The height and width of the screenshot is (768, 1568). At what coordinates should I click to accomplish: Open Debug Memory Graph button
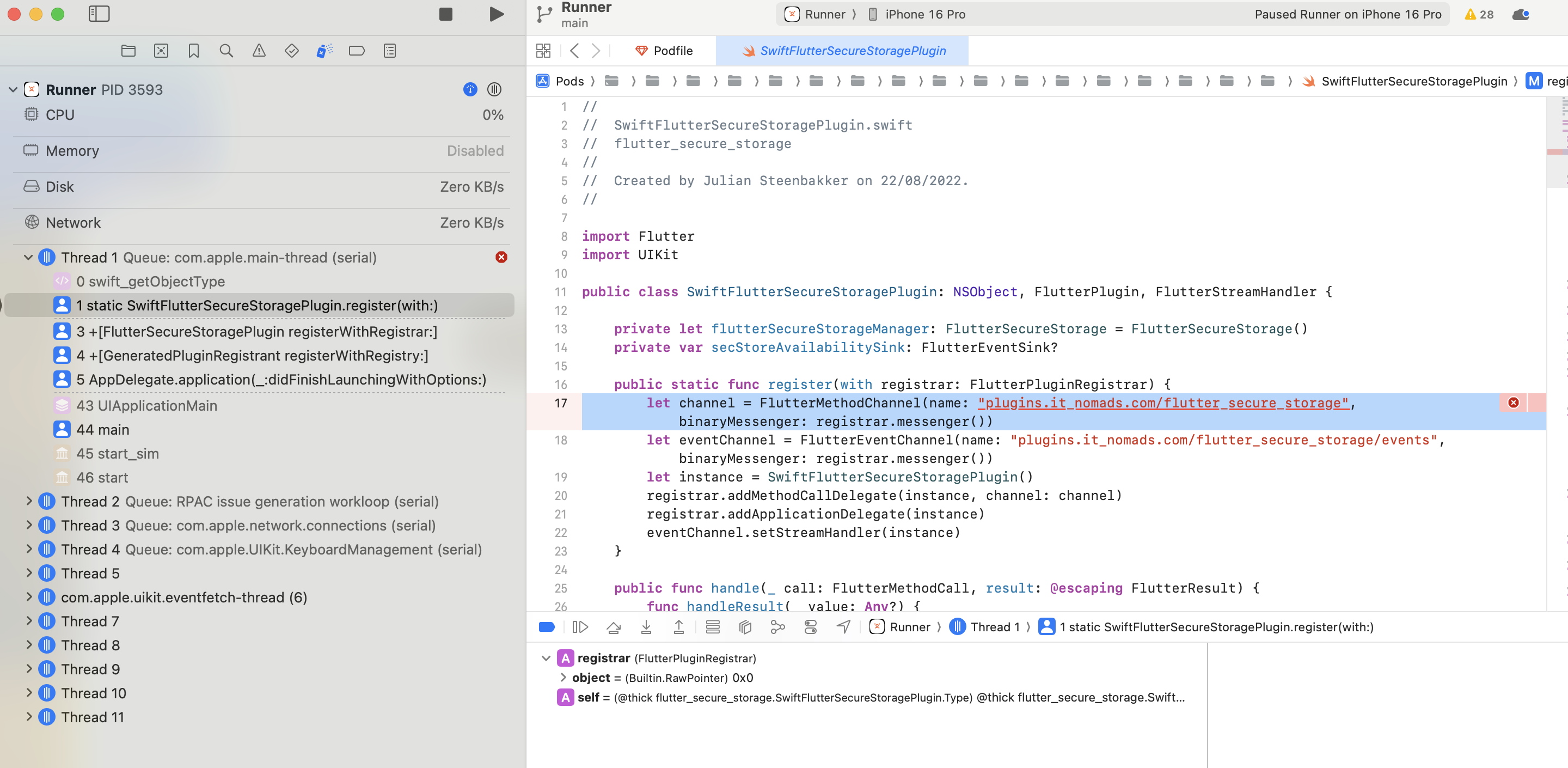778,627
